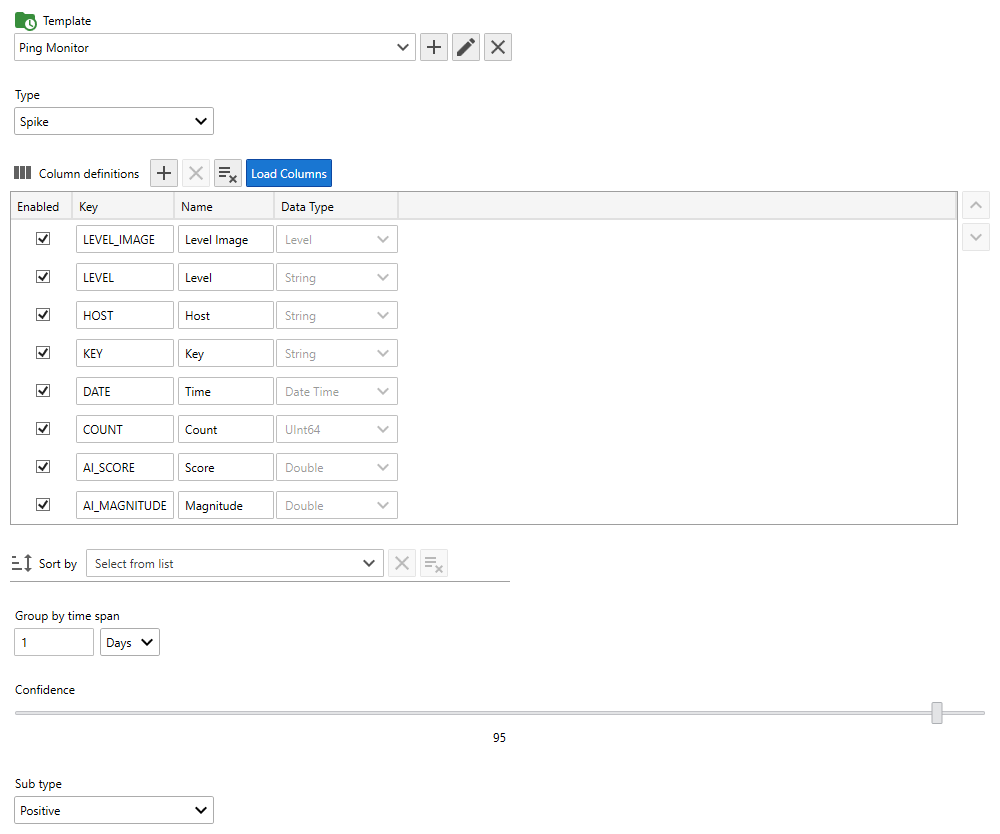Add a new template with plus icon

click(x=434, y=47)
